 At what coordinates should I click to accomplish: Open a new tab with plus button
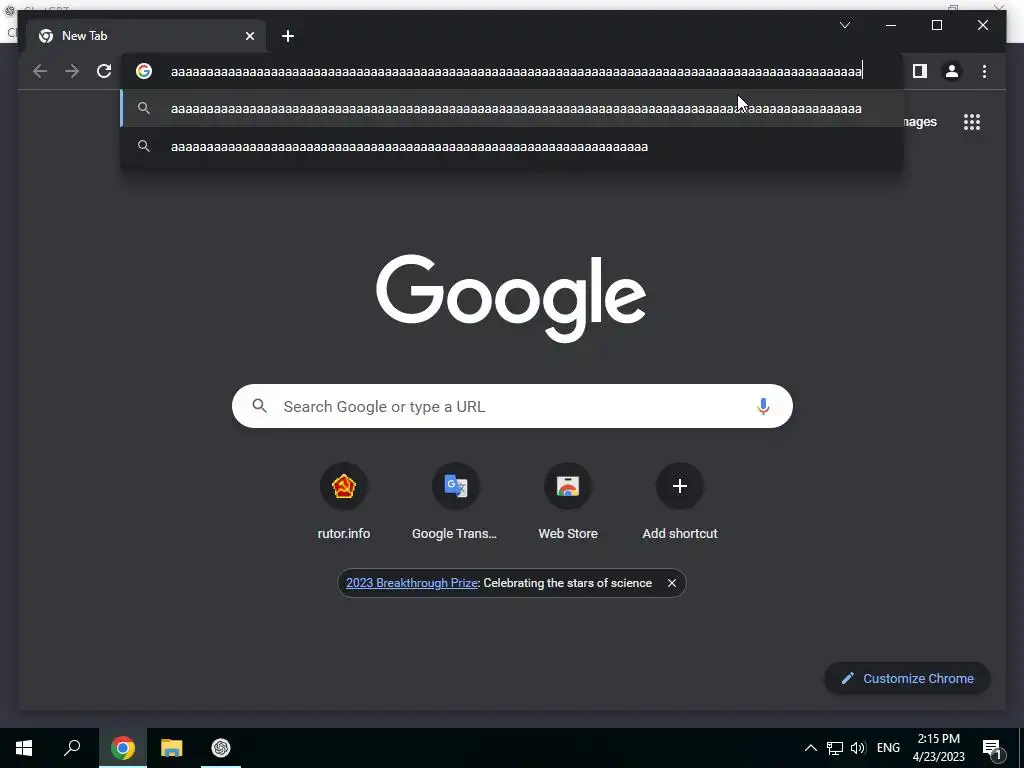(x=287, y=36)
